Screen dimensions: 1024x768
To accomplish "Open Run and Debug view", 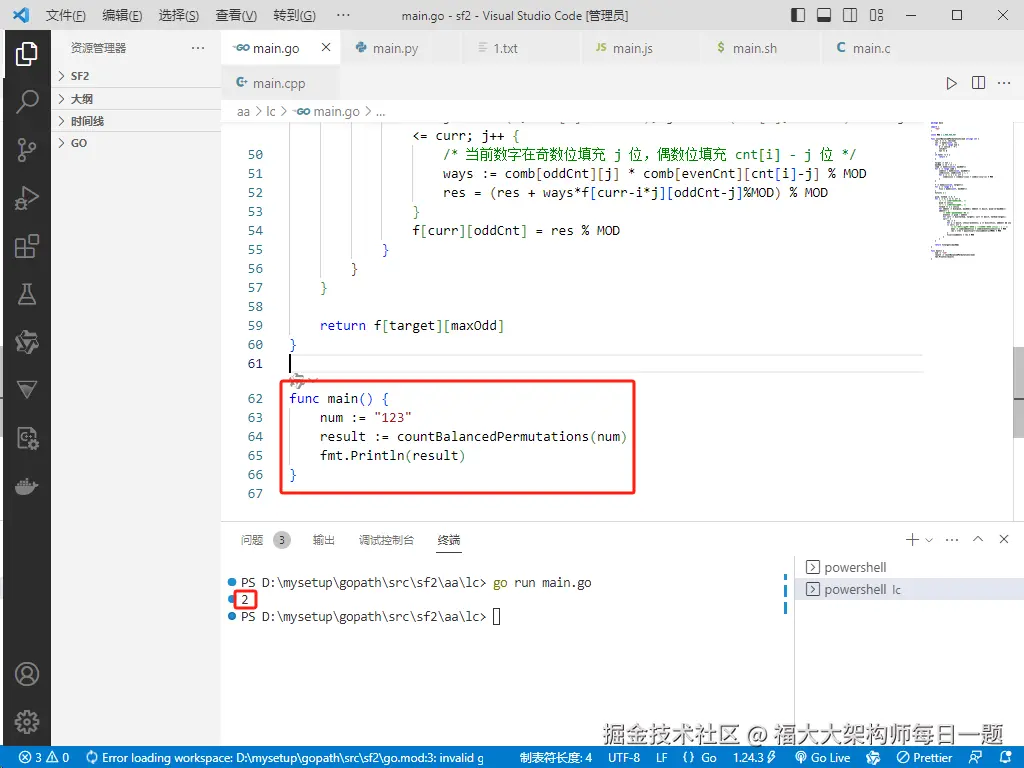I will click(x=27, y=197).
